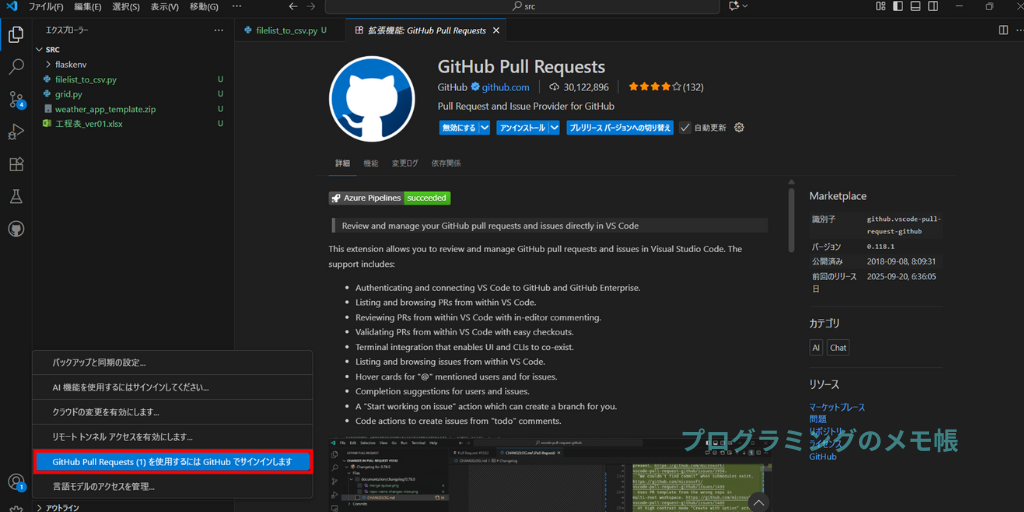Open the Run and Debug view
1024x512 pixels.
tap(16, 131)
